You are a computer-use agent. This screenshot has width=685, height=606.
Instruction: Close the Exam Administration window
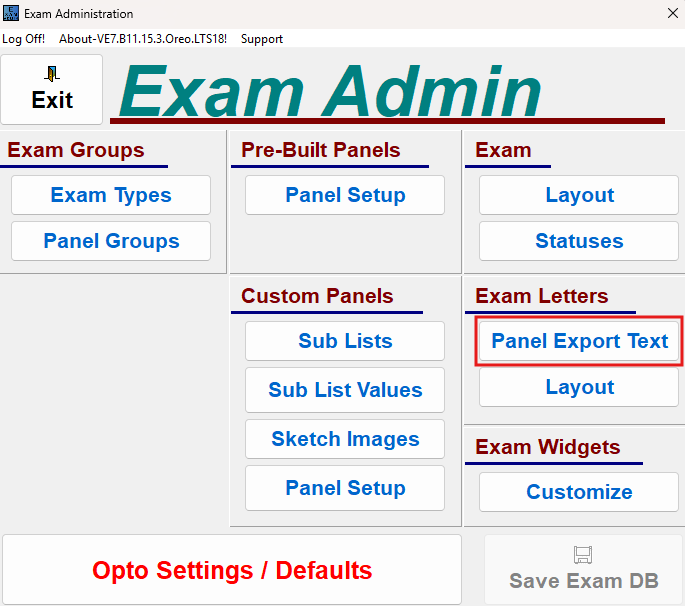tap(671, 14)
